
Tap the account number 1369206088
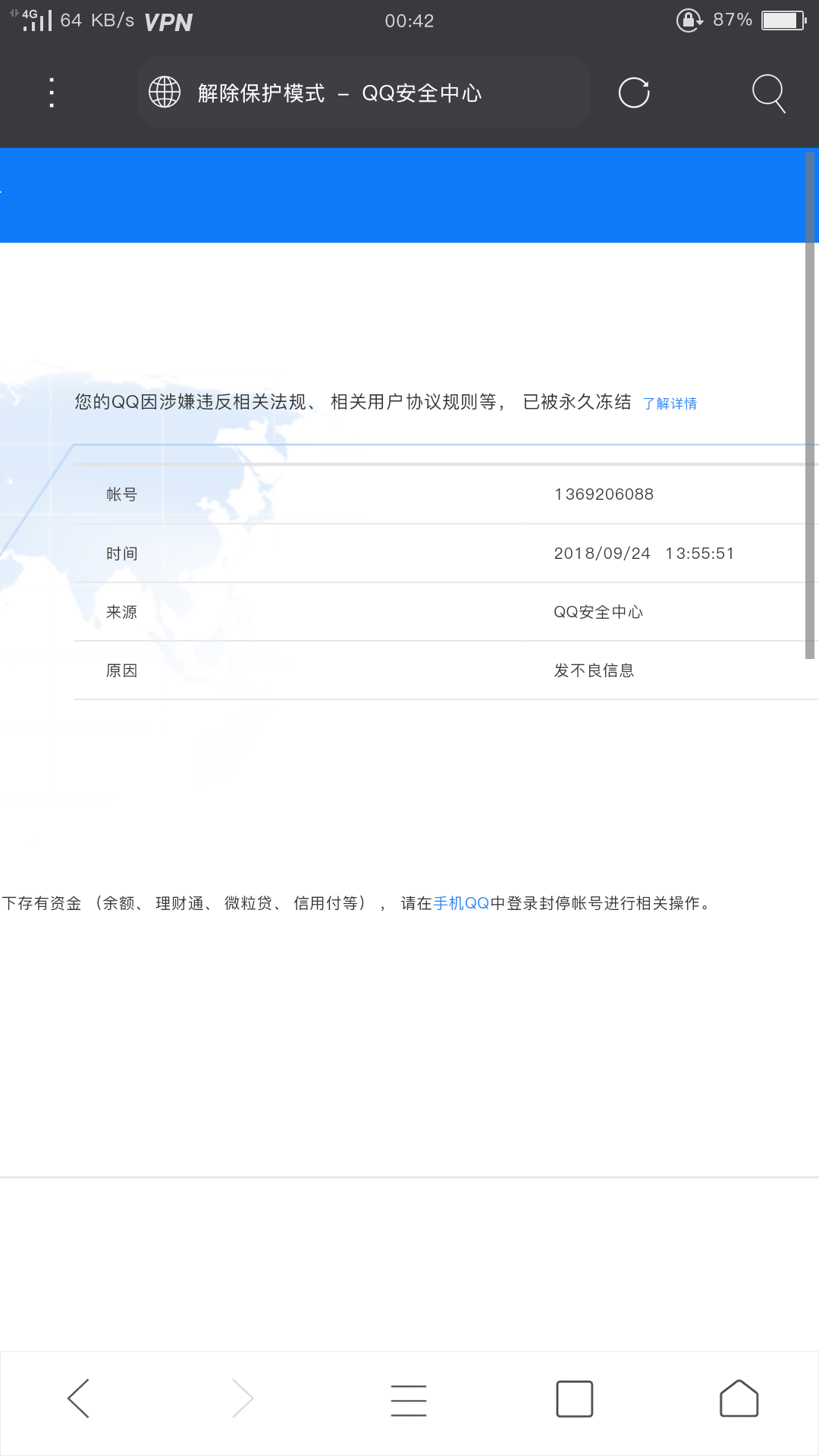coord(604,494)
